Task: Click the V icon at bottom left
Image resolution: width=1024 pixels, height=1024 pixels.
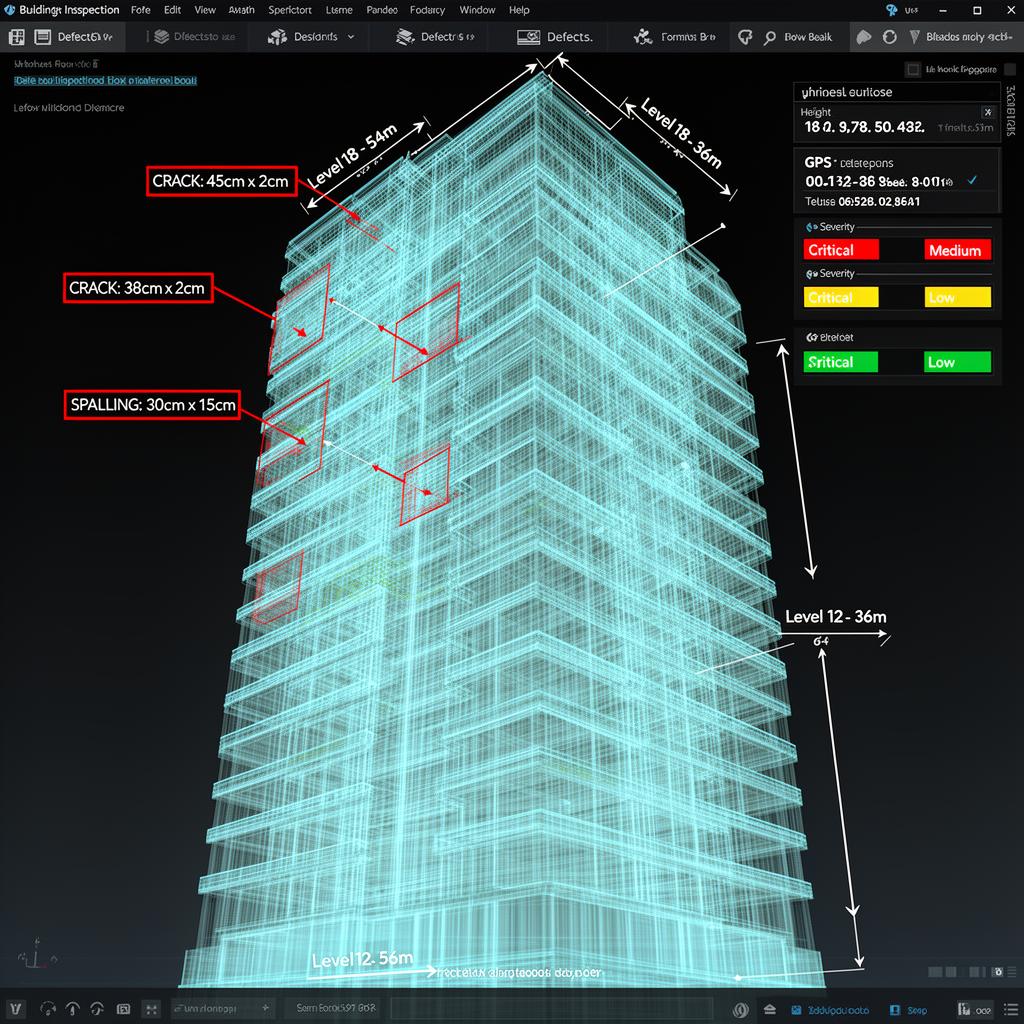Action: coord(16,1010)
